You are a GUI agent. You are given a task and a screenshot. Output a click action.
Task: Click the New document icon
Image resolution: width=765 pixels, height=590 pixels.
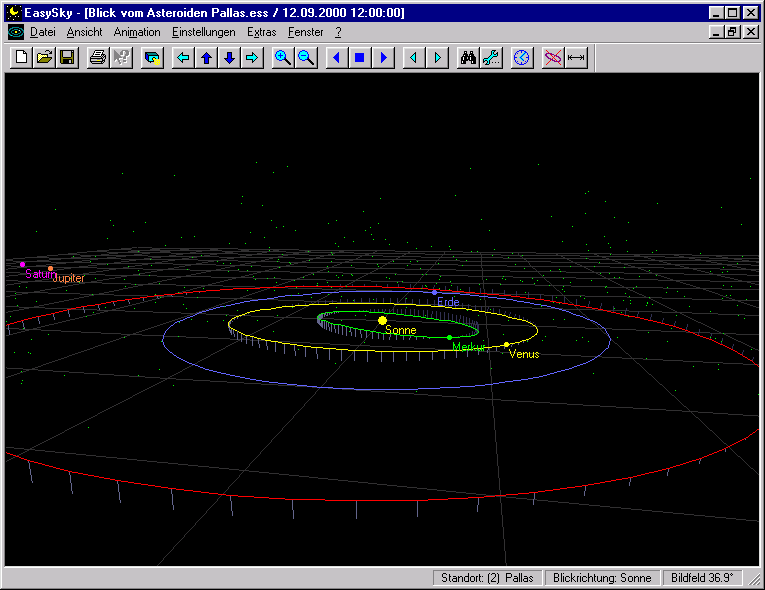coord(21,58)
